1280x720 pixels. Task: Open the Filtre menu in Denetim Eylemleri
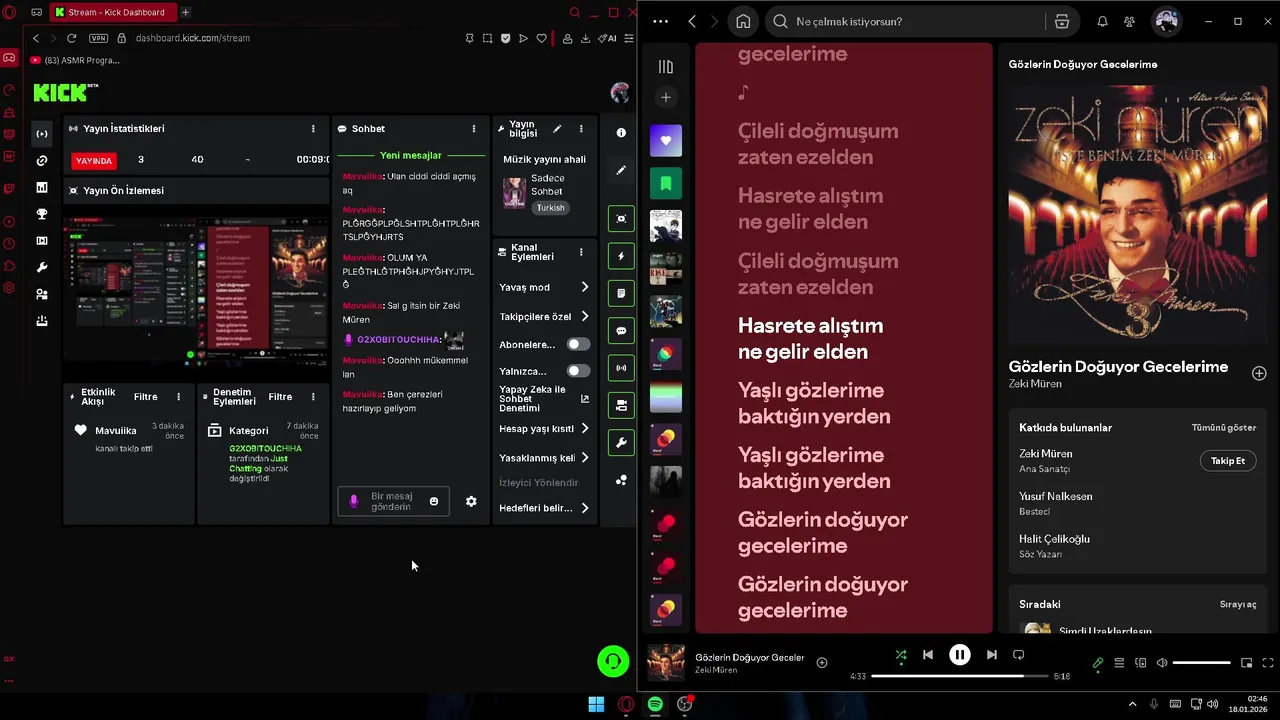(280, 397)
